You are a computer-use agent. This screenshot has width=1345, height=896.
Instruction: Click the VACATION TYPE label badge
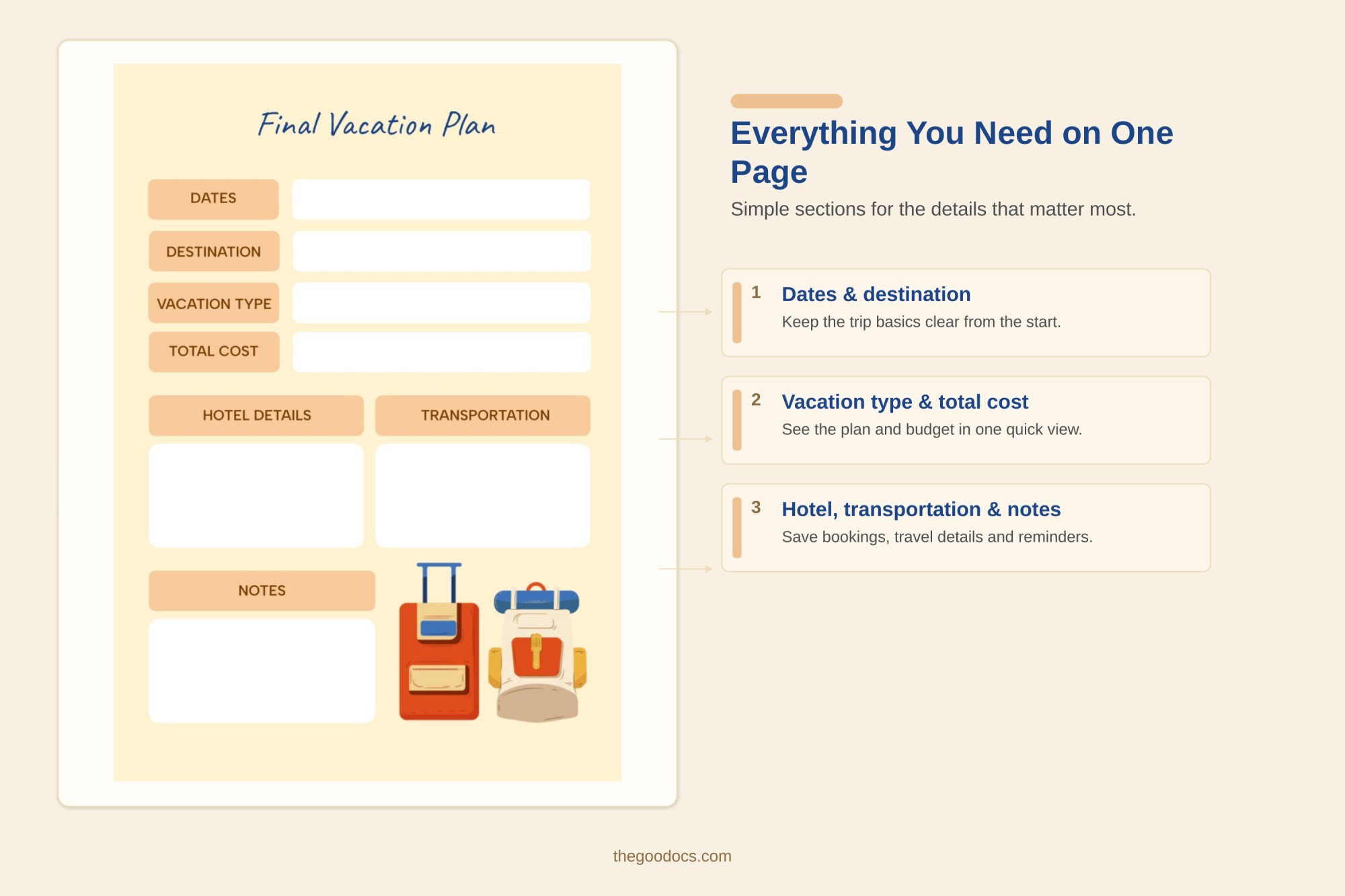(213, 303)
